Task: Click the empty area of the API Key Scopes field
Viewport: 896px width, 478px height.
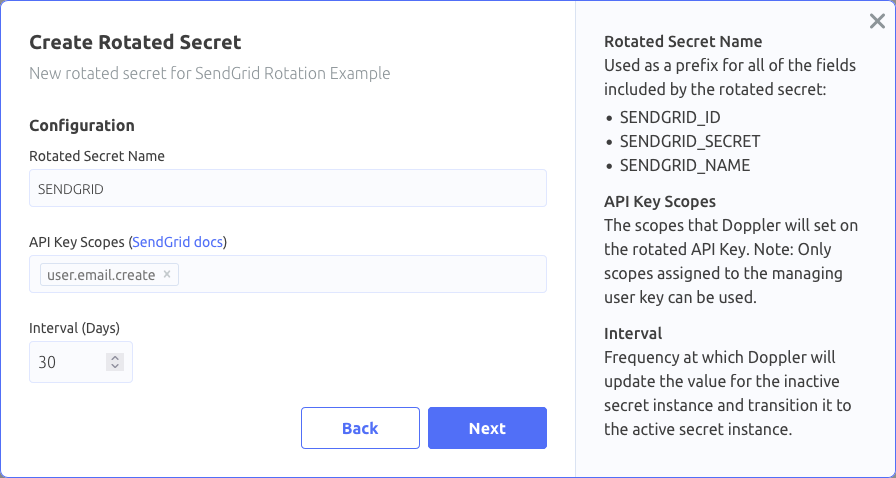Action: coord(360,274)
